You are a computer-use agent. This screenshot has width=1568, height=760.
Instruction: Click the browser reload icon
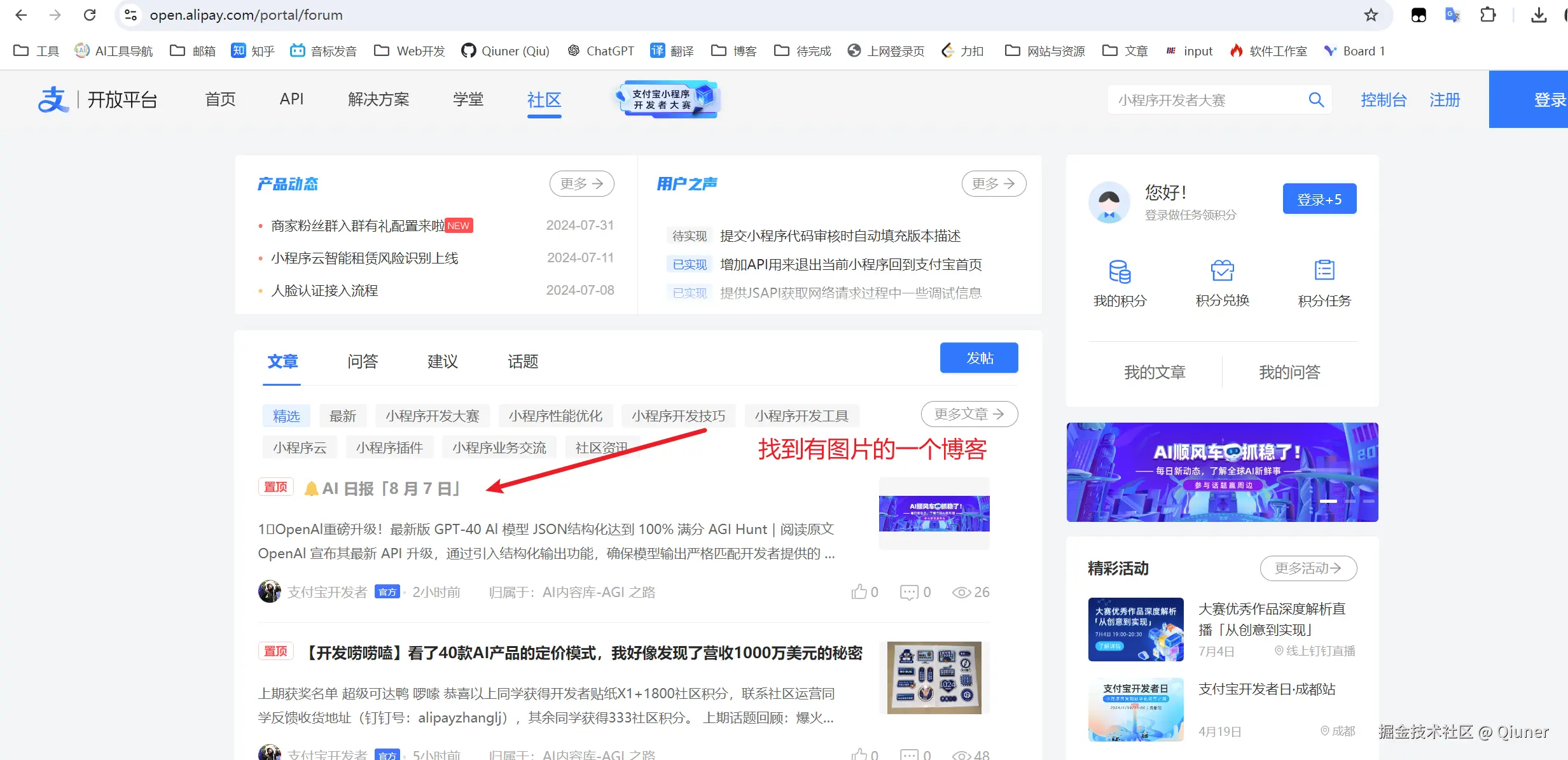[90, 15]
